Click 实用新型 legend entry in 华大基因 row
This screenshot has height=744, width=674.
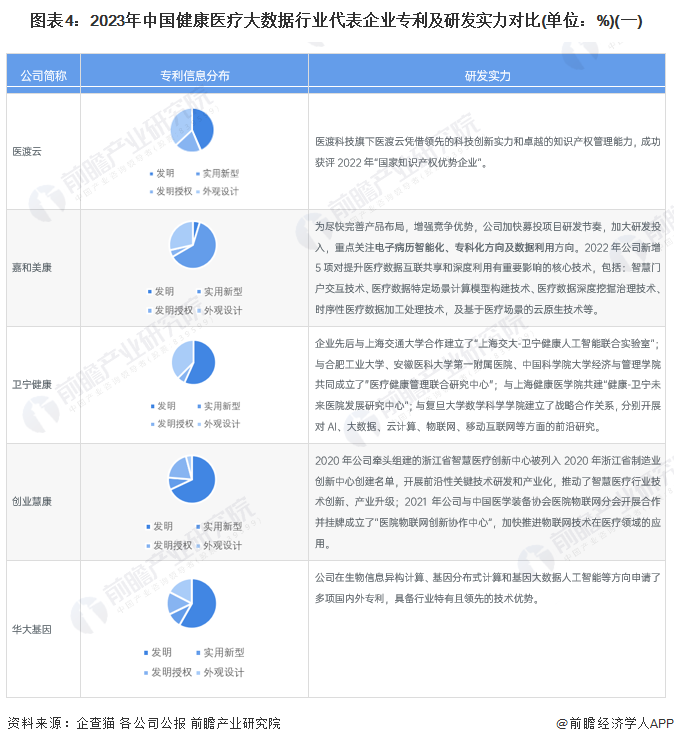coord(220,652)
